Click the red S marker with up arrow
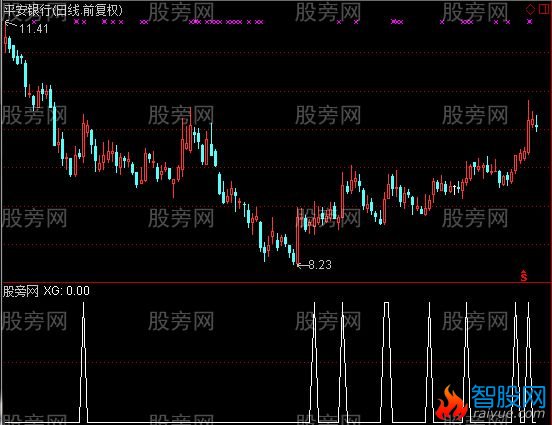The width and height of the screenshot is (552, 425). (x=524, y=276)
